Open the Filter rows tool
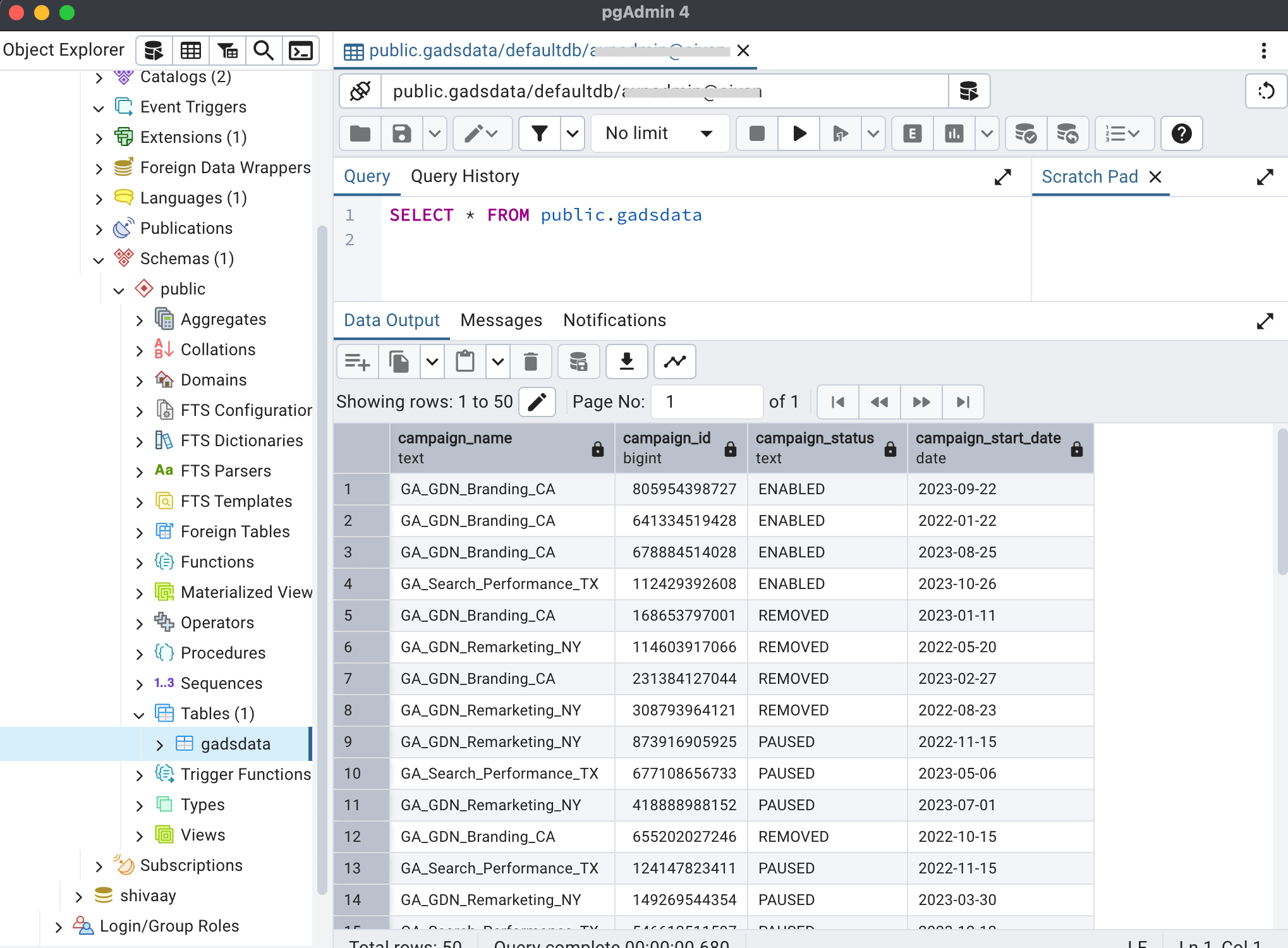This screenshot has height=948, width=1288. coord(539,133)
